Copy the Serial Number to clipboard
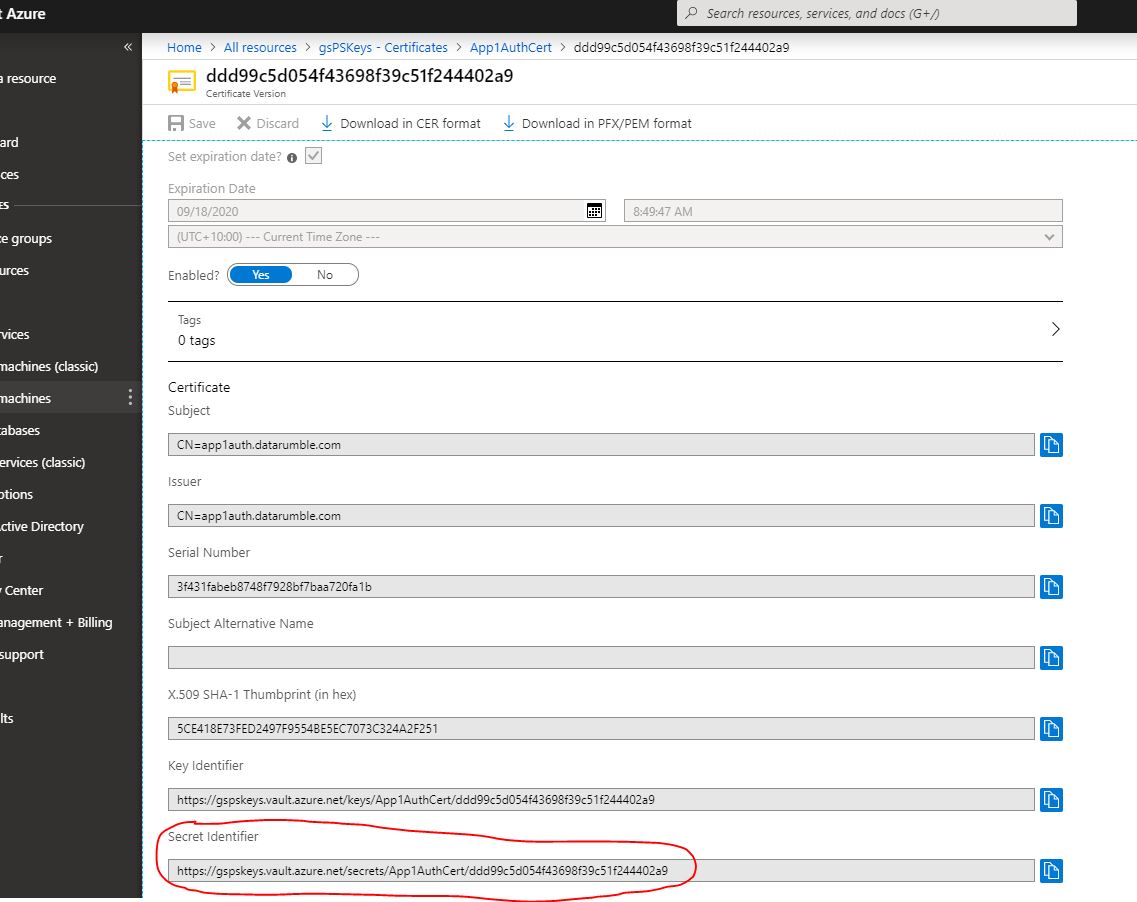Viewport: 1137px width, 902px height. [x=1051, y=587]
